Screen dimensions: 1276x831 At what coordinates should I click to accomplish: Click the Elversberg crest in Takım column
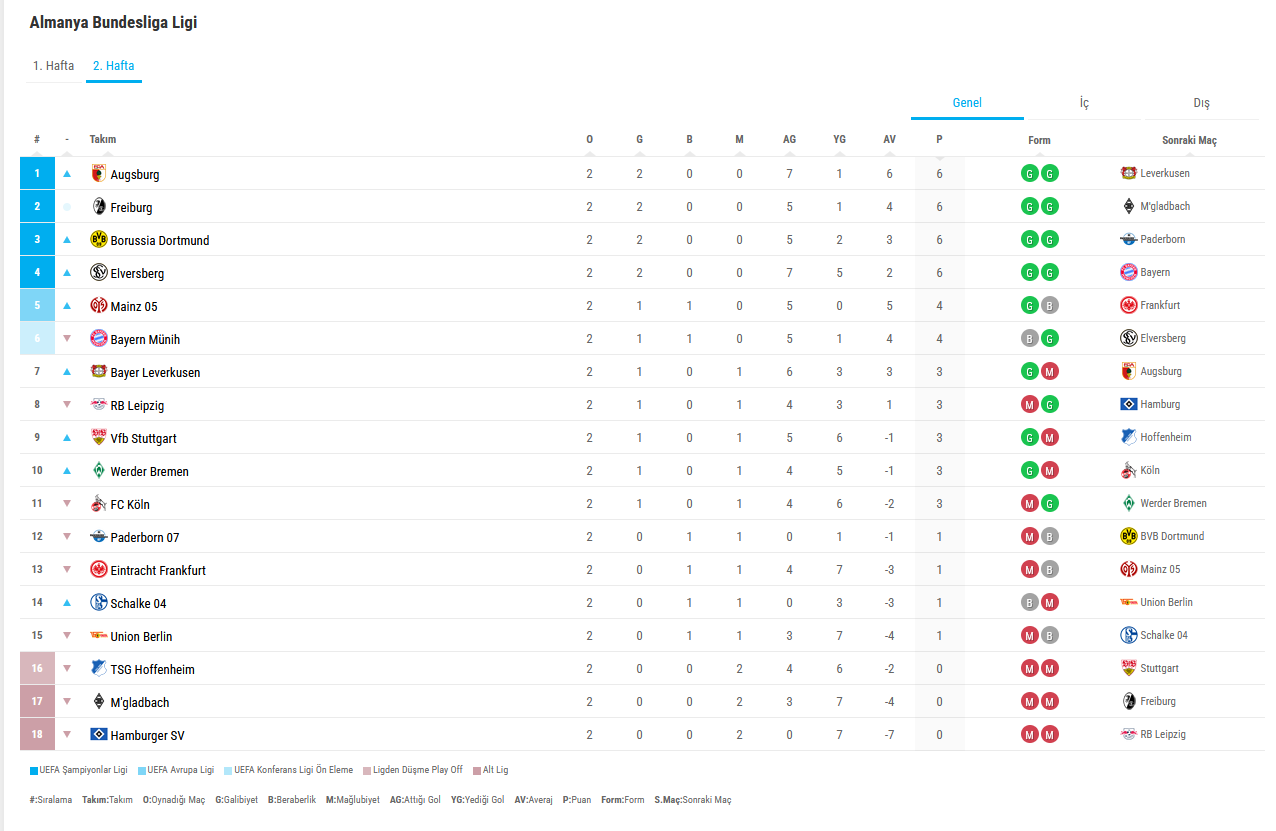(98, 272)
